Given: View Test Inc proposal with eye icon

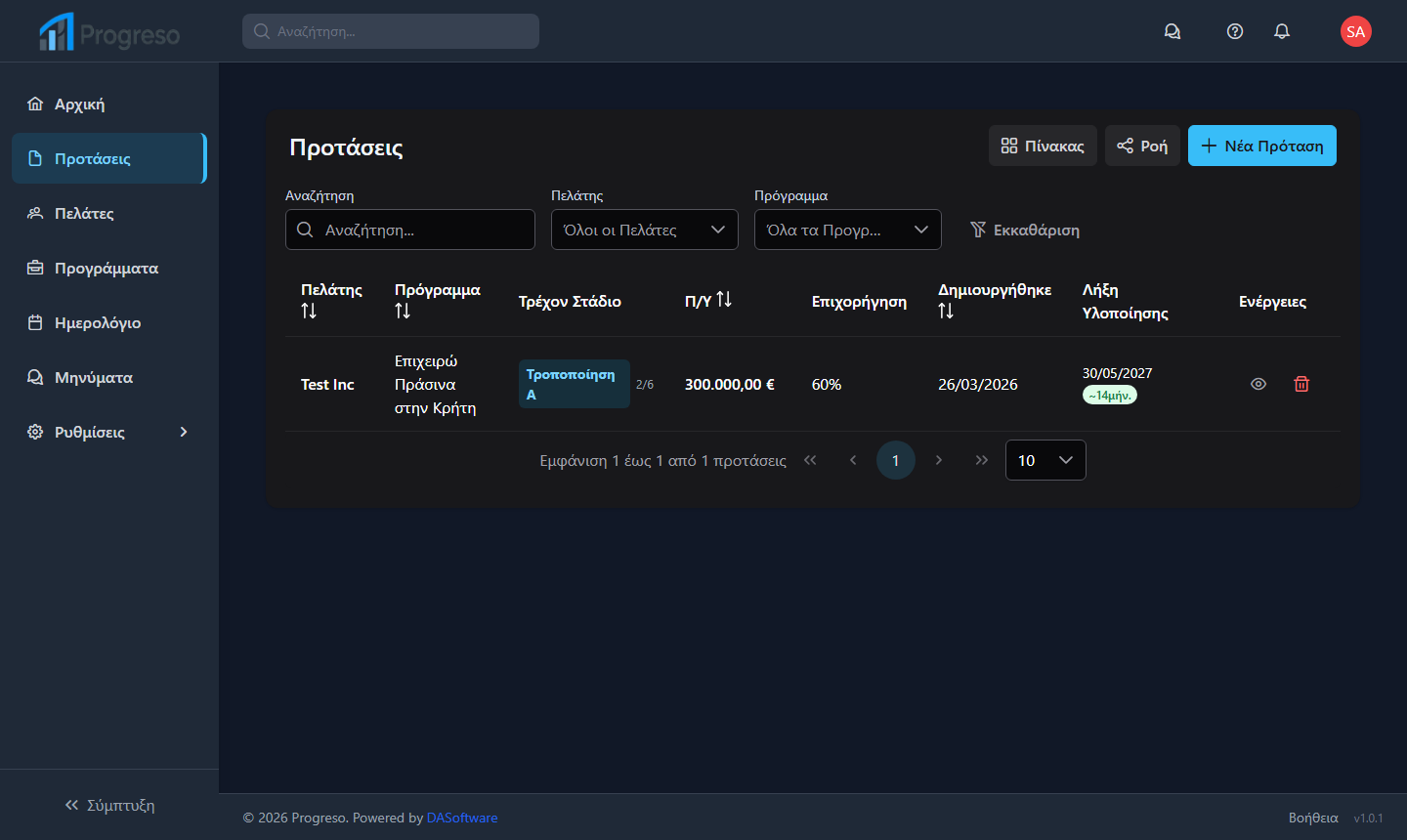Looking at the screenshot, I should 1258,384.
